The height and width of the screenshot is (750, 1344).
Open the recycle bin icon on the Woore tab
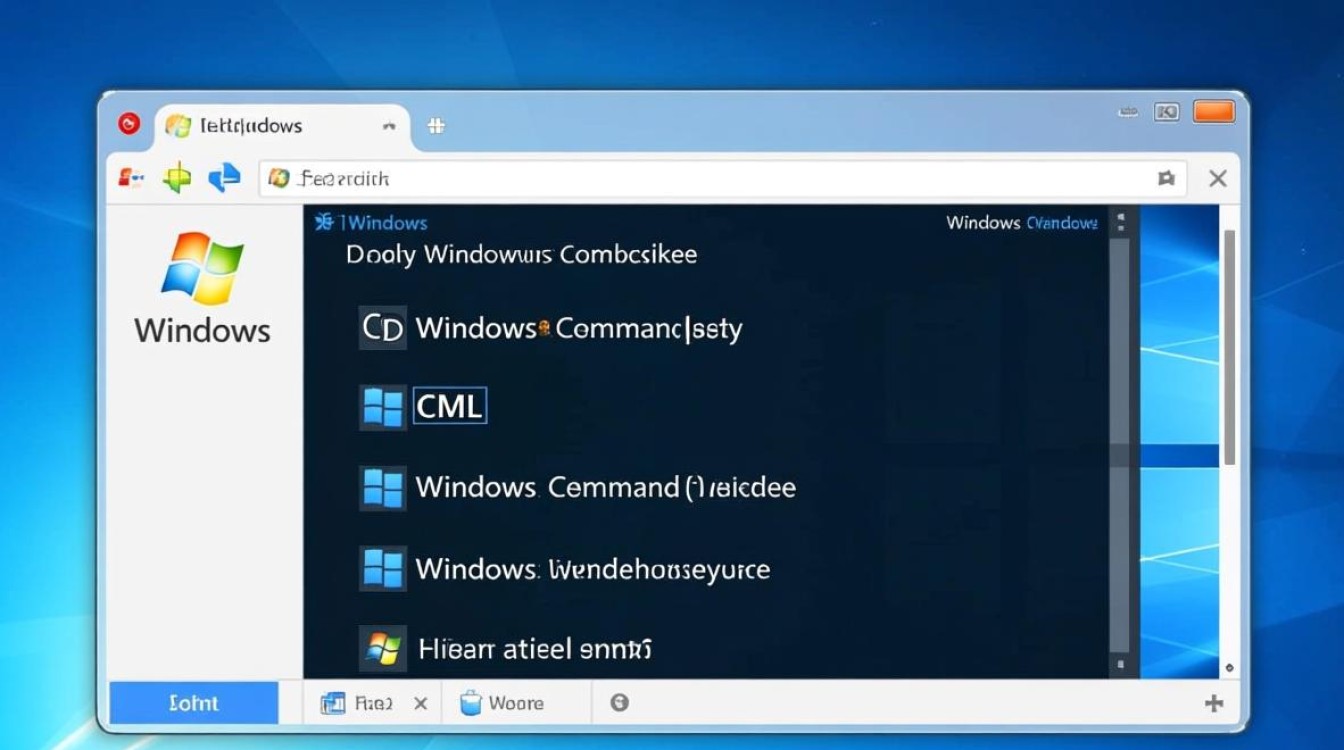click(x=470, y=702)
